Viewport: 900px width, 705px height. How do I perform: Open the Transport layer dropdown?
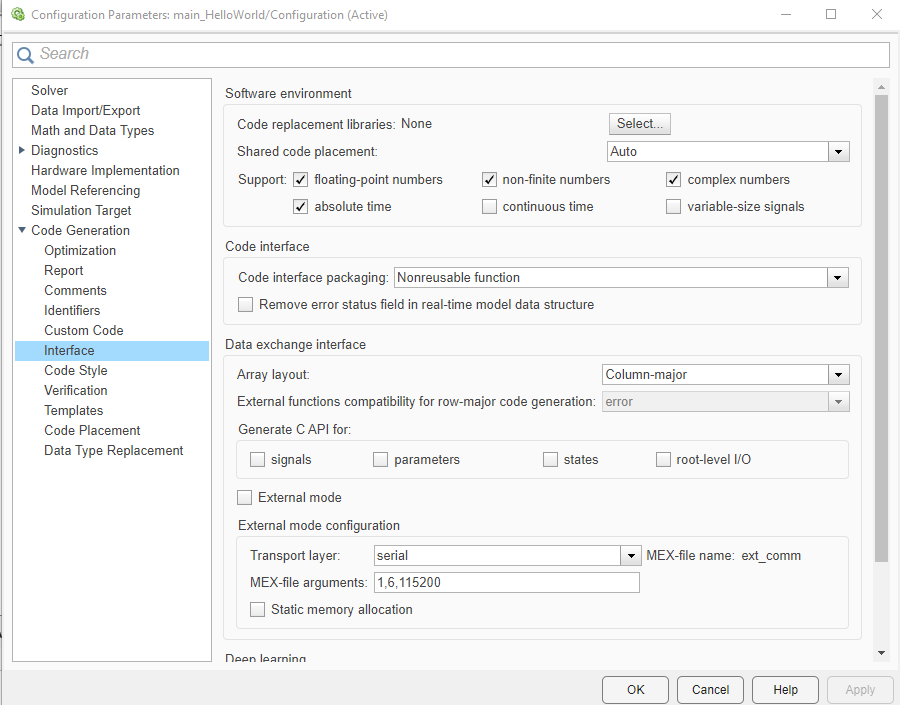[631, 555]
